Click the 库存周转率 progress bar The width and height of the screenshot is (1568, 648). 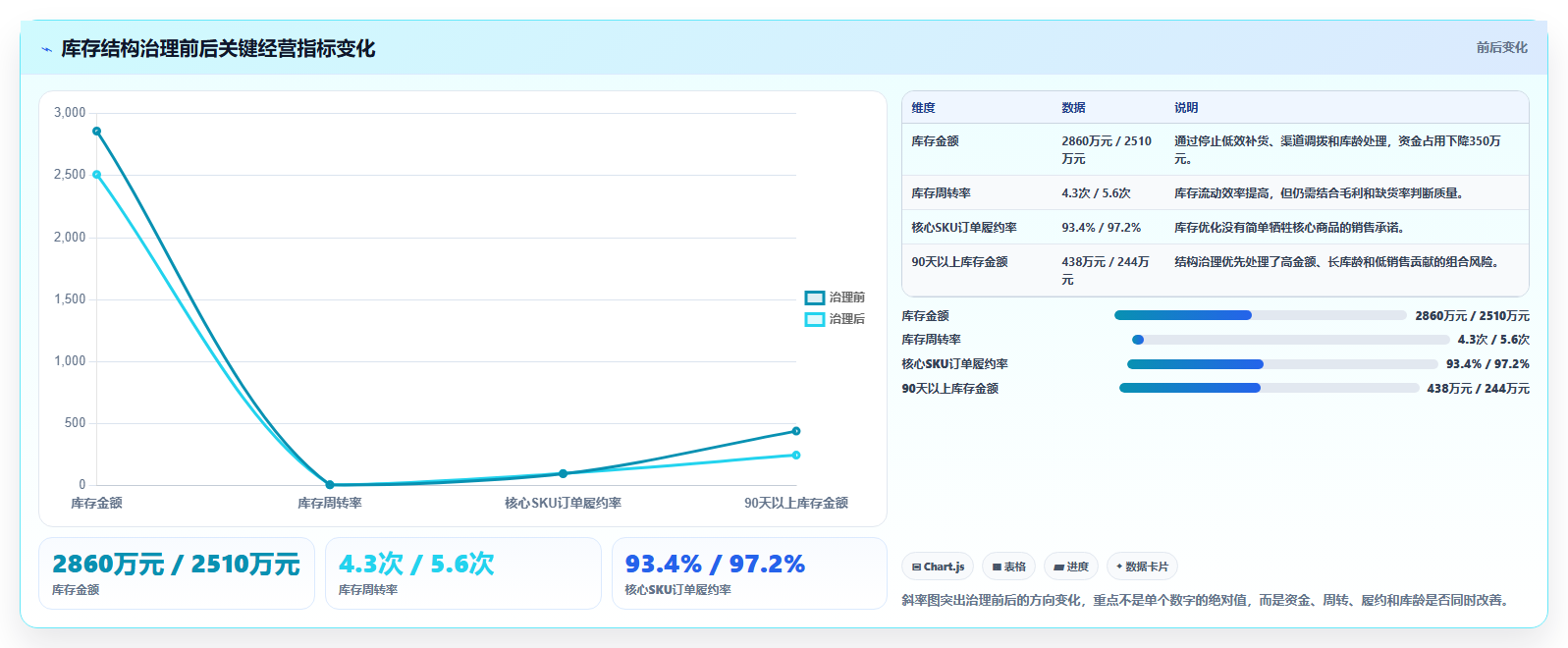tap(1290, 340)
